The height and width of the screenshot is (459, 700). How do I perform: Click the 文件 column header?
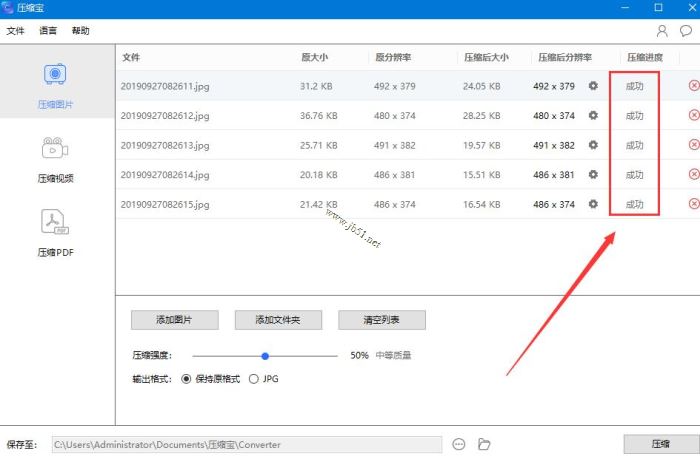(x=131, y=57)
